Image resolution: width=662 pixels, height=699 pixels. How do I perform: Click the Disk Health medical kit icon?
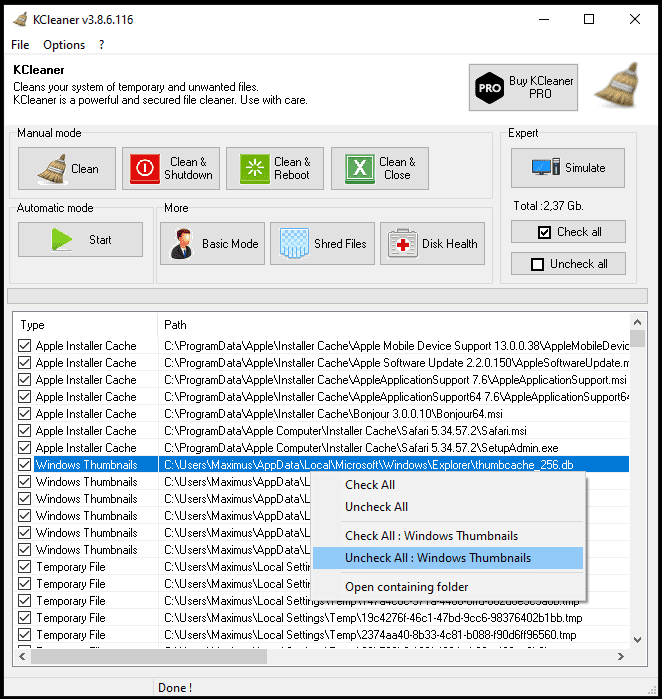[x=403, y=243]
